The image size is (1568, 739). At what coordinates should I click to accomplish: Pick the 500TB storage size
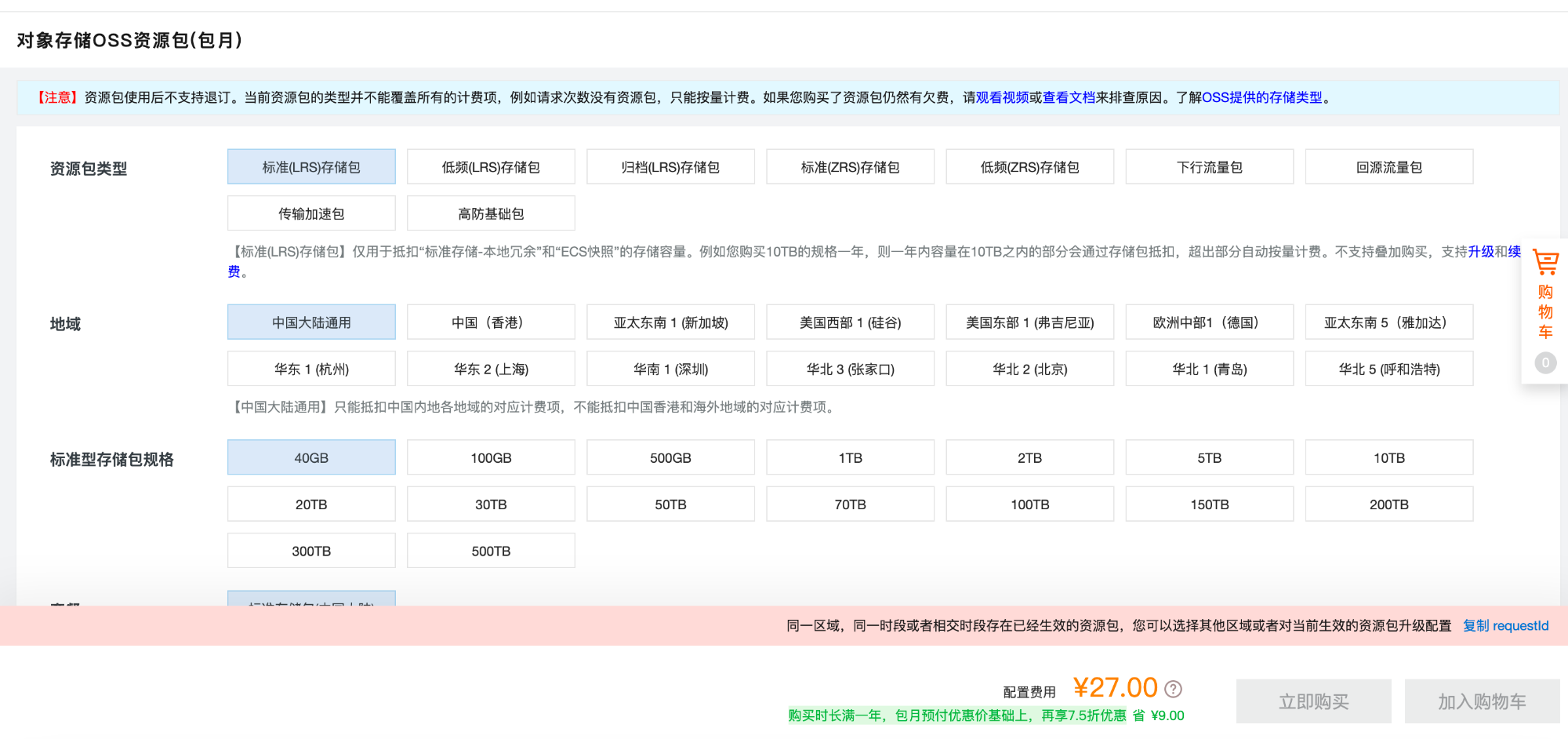tap(491, 550)
